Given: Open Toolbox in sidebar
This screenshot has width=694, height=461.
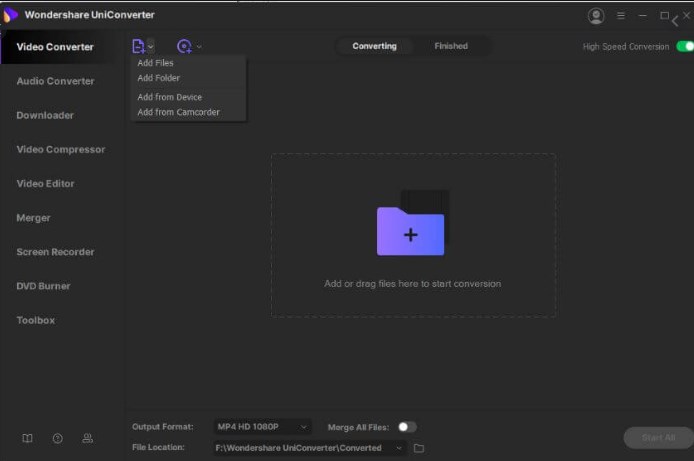Looking at the screenshot, I should click(x=35, y=320).
